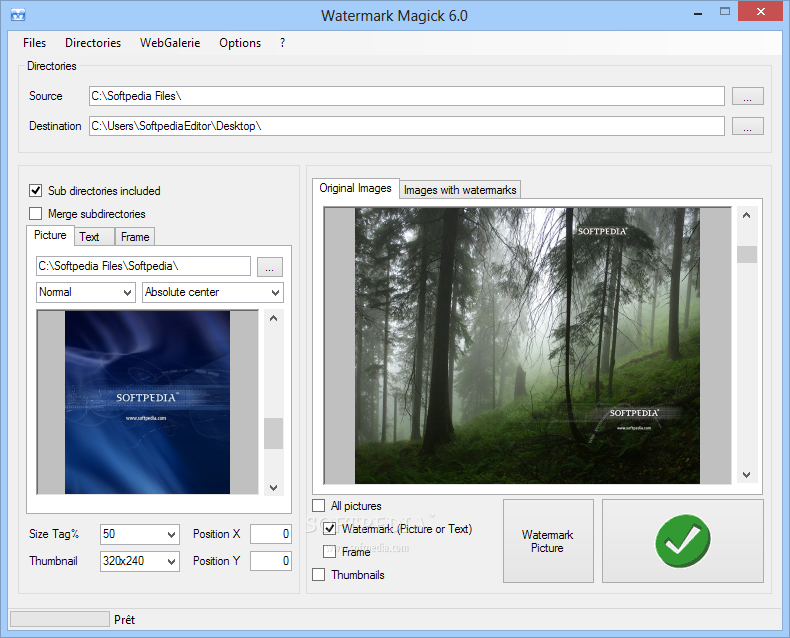Image resolution: width=790 pixels, height=638 pixels.
Task: Close the Watermark Magick window
Action: point(760,11)
